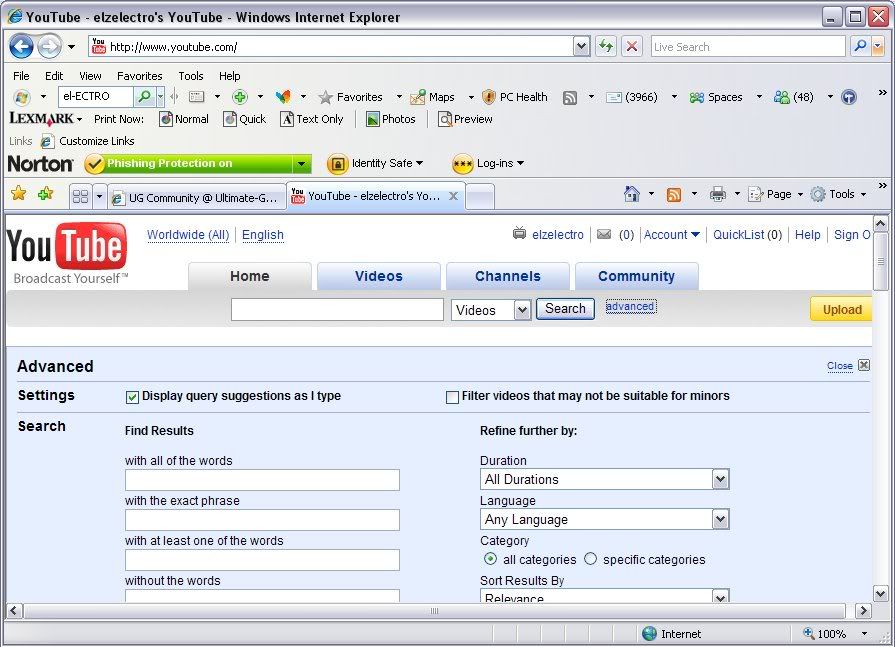Switch to the UG Community browser tab
The height and width of the screenshot is (647, 895).
197,197
